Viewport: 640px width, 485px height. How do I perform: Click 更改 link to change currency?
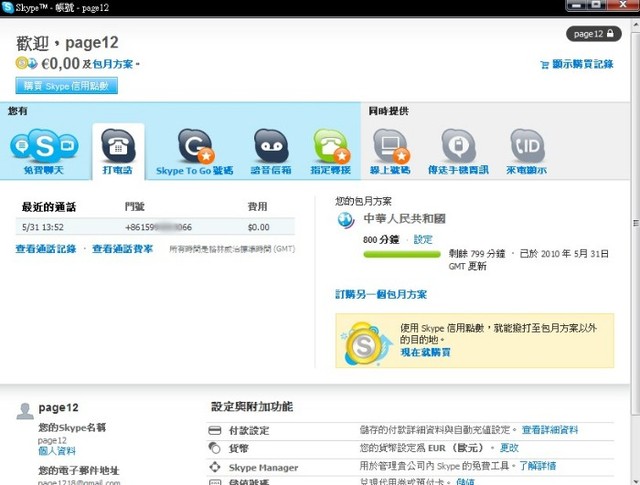coord(509,448)
